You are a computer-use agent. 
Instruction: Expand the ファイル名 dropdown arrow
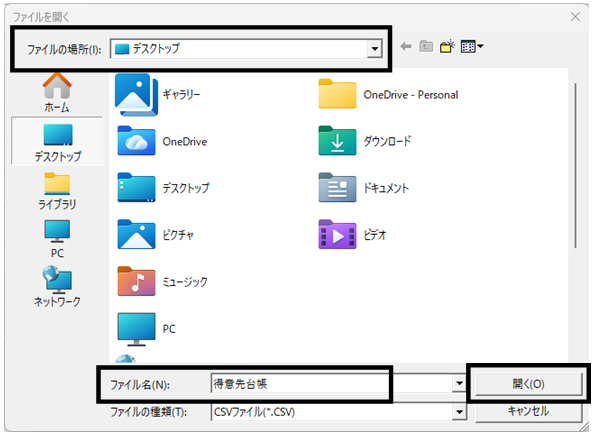click(x=459, y=383)
